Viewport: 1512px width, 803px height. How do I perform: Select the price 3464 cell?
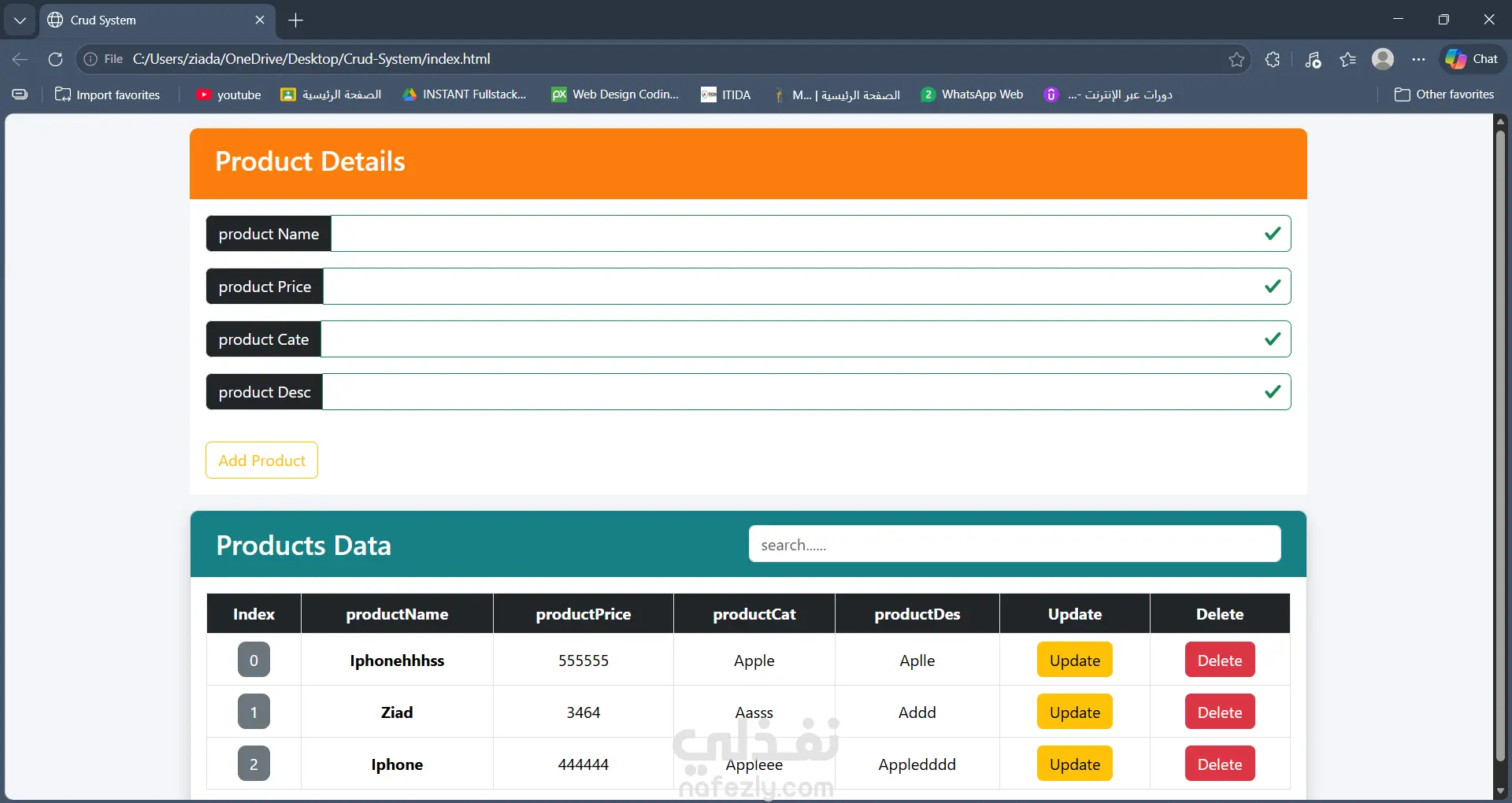[584, 712]
